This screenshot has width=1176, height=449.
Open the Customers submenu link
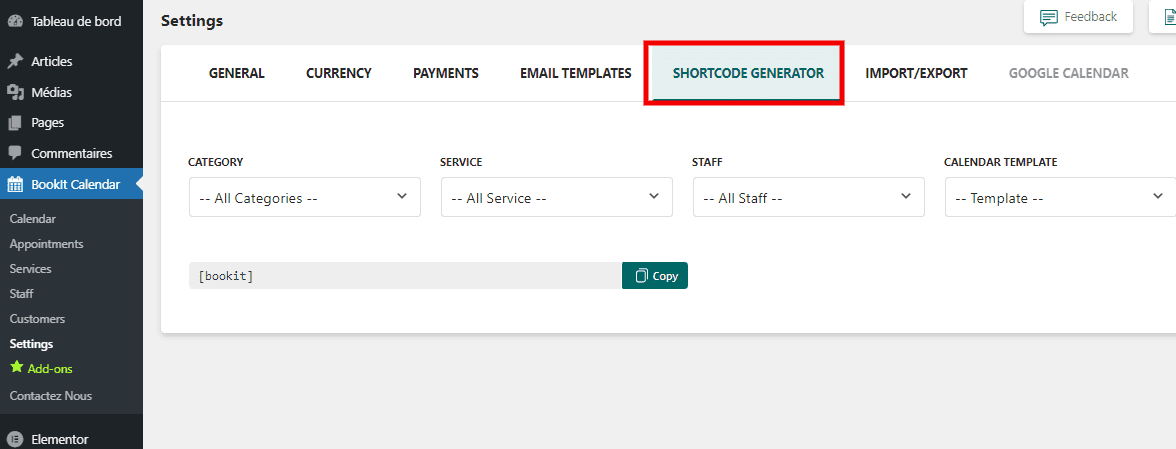[38, 319]
